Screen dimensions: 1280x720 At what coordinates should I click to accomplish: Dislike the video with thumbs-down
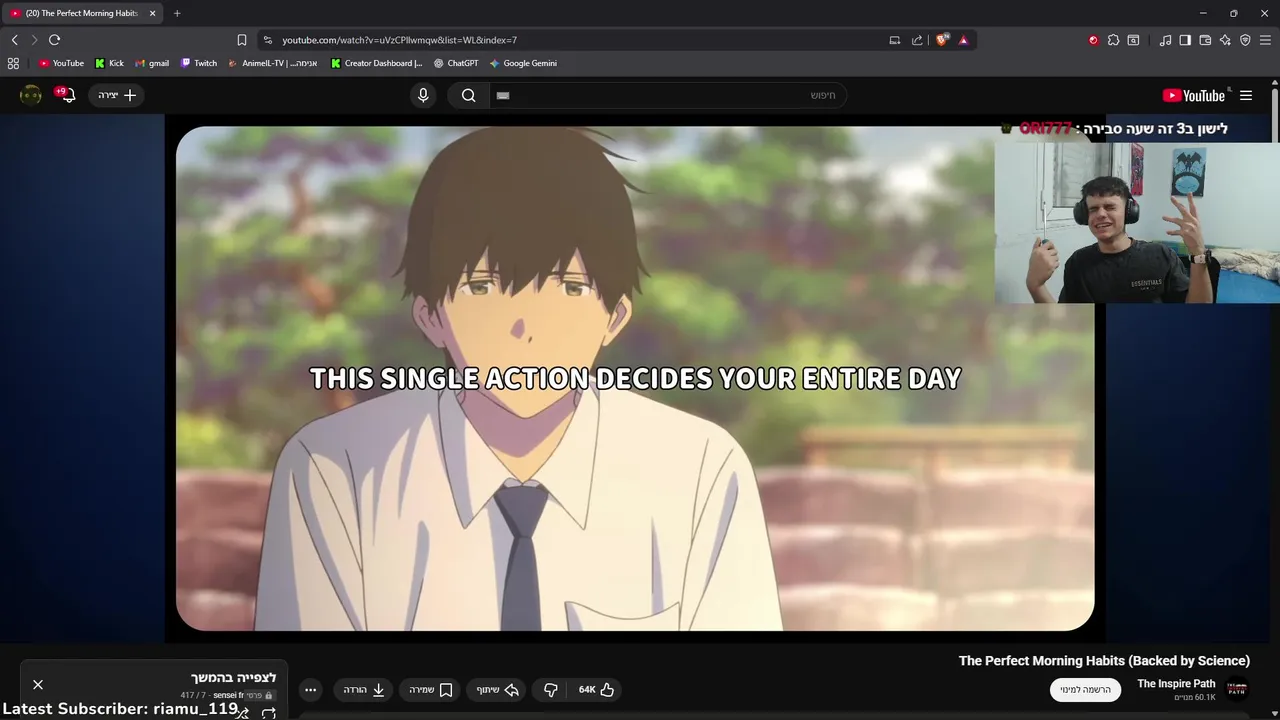(x=550, y=690)
